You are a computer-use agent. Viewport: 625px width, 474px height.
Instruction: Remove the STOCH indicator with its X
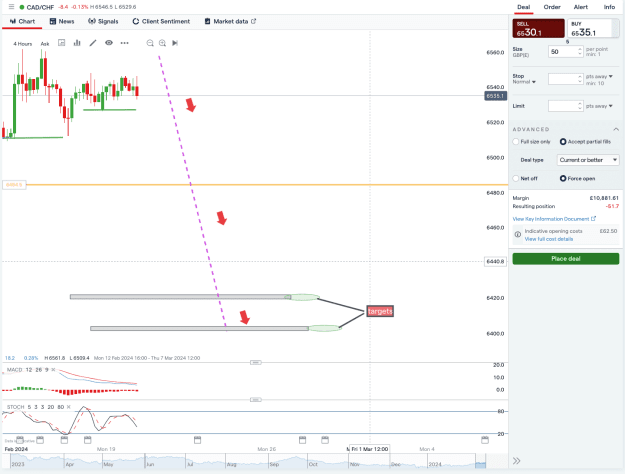[69, 407]
